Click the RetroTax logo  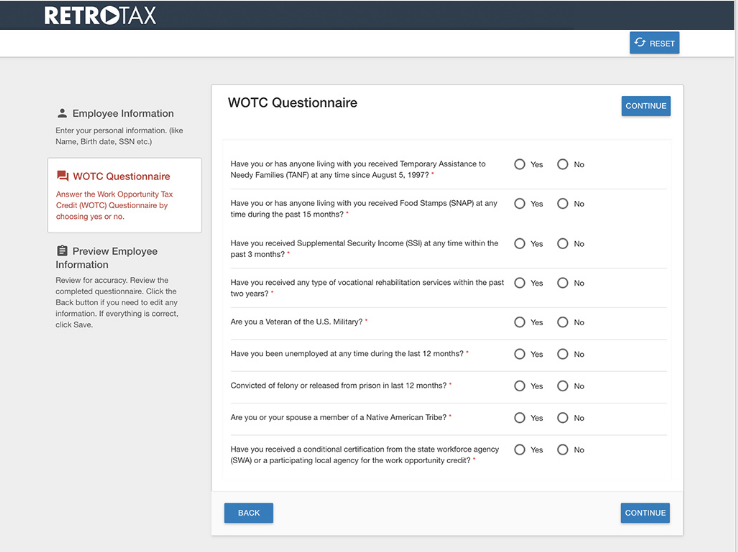[100, 15]
